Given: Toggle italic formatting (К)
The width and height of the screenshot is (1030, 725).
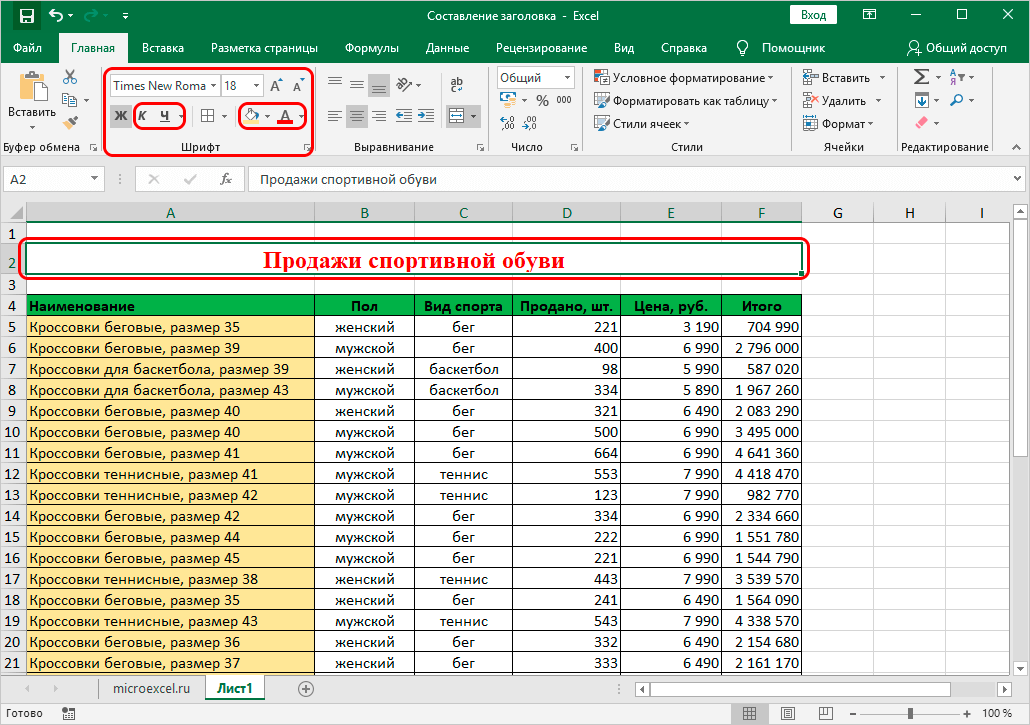Looking at the screenshot, I should (142, 116).
